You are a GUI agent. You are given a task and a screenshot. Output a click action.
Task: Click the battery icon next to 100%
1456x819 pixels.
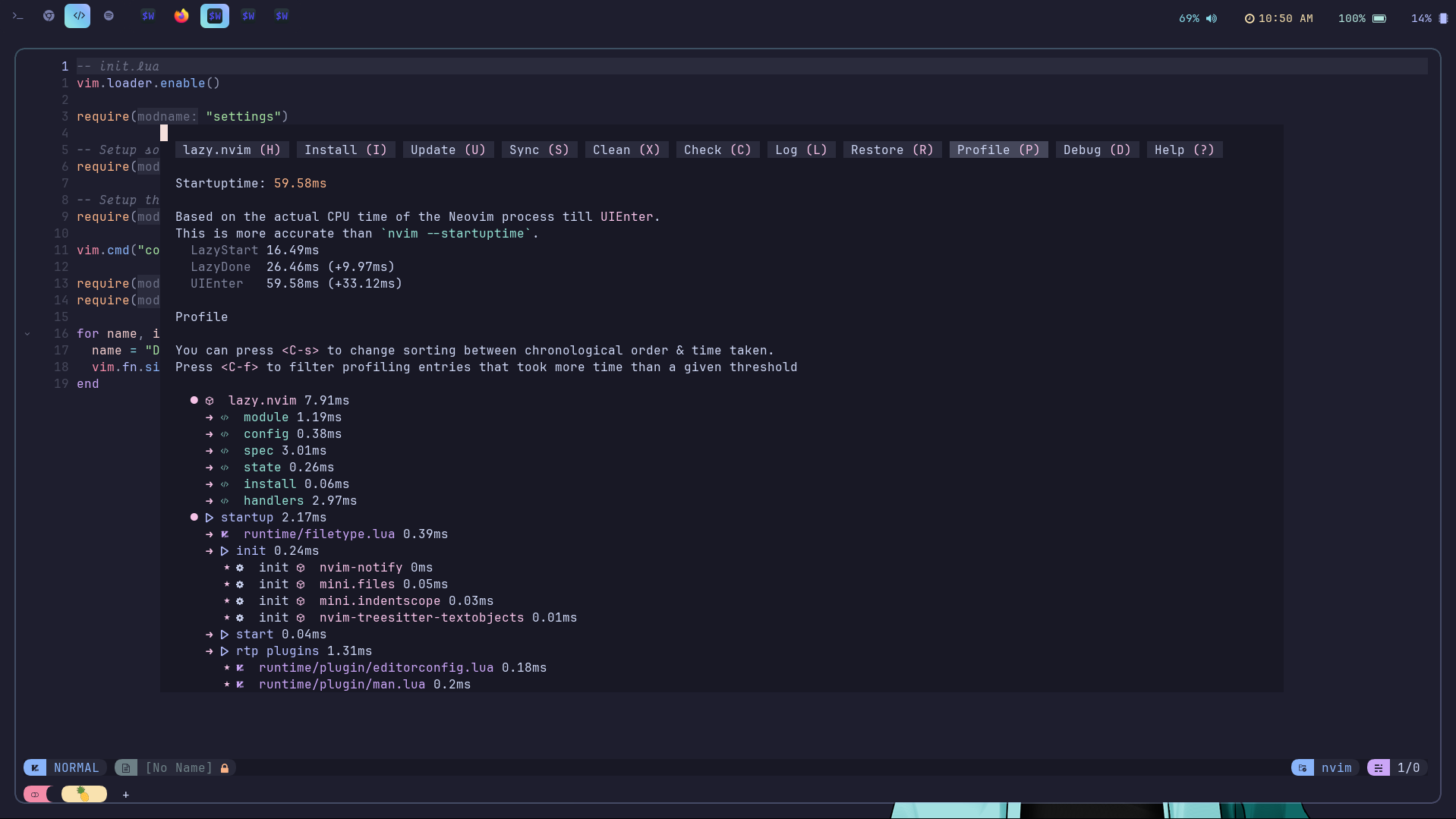[x=1379, y=18]
